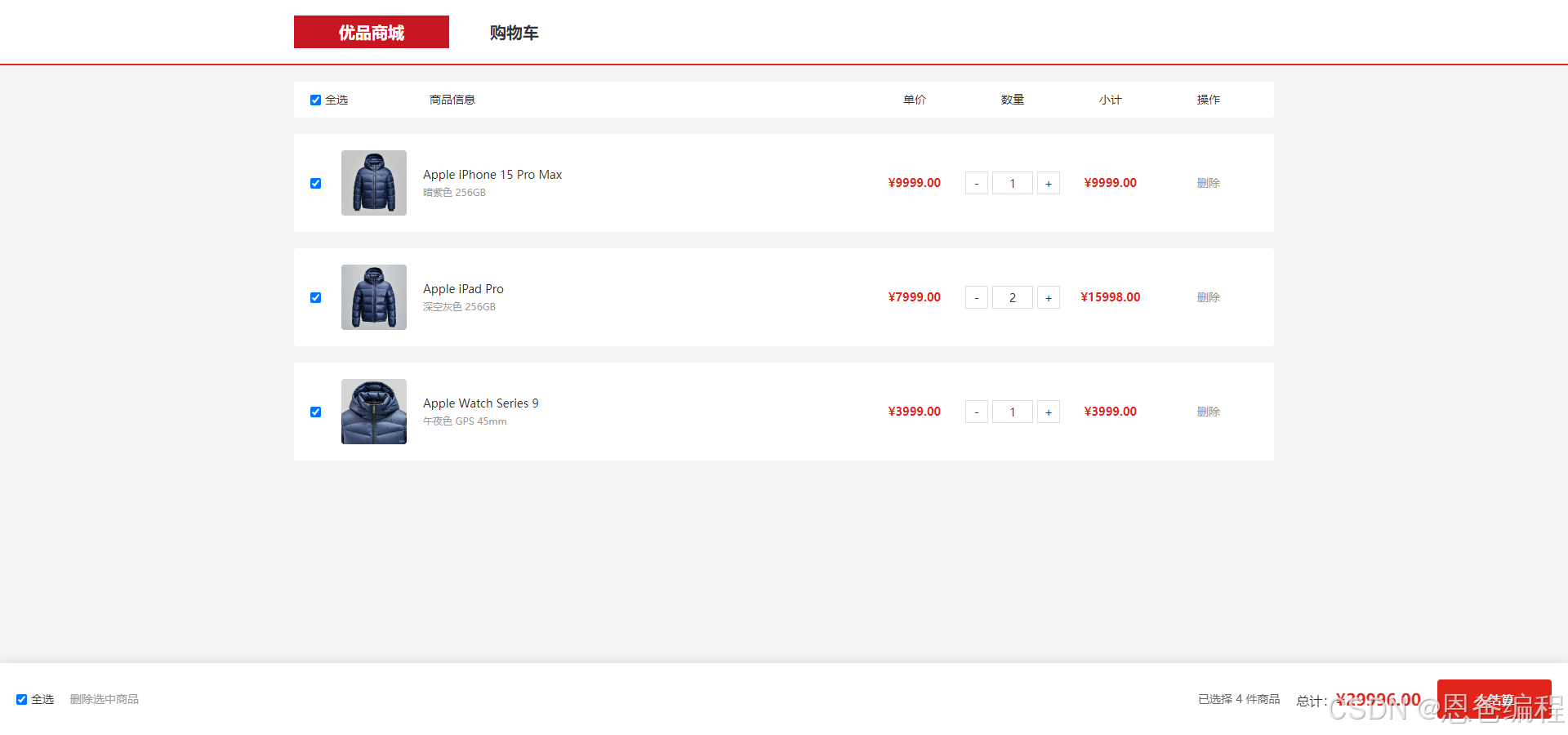Uncheck the Apple iPad Pro checkbox
Image resolution: width=1568 pixels, height=735 pixels.
coord(315,297)
